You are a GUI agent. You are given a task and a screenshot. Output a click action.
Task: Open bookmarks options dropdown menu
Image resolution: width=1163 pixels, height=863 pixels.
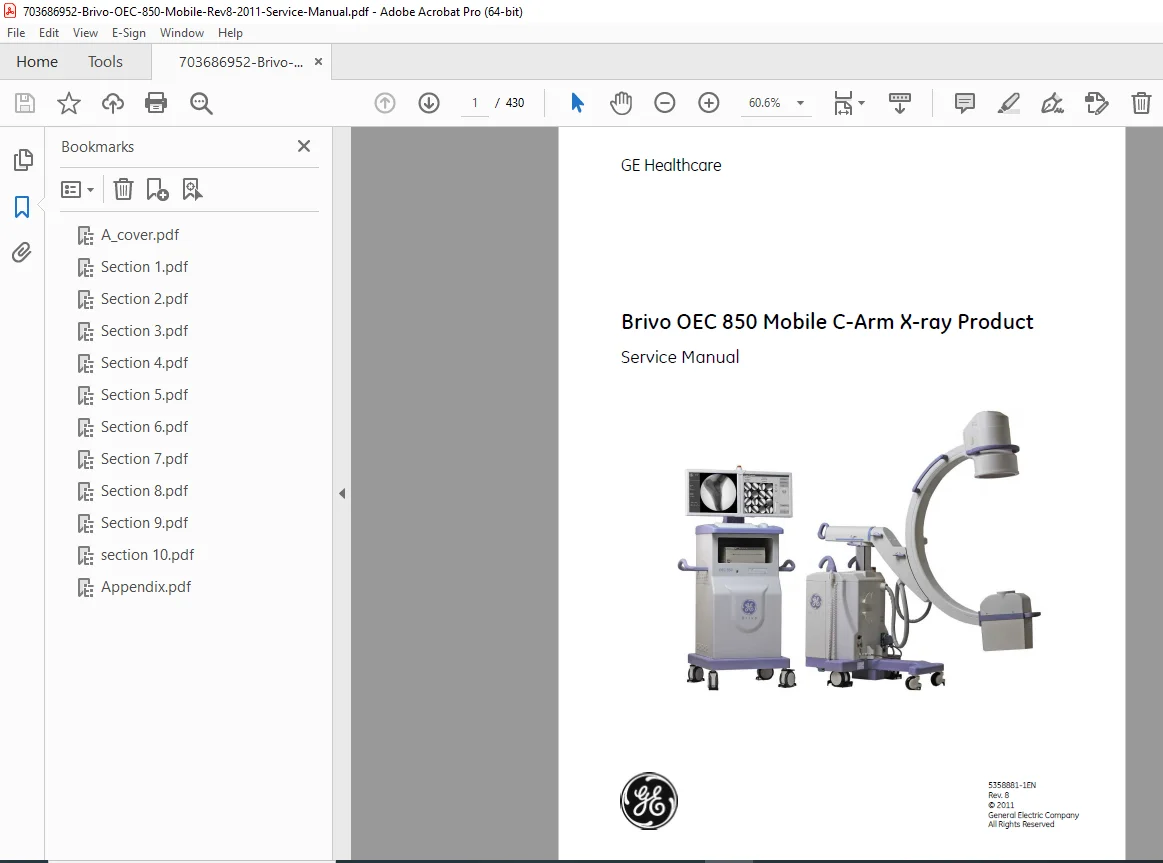77,190
